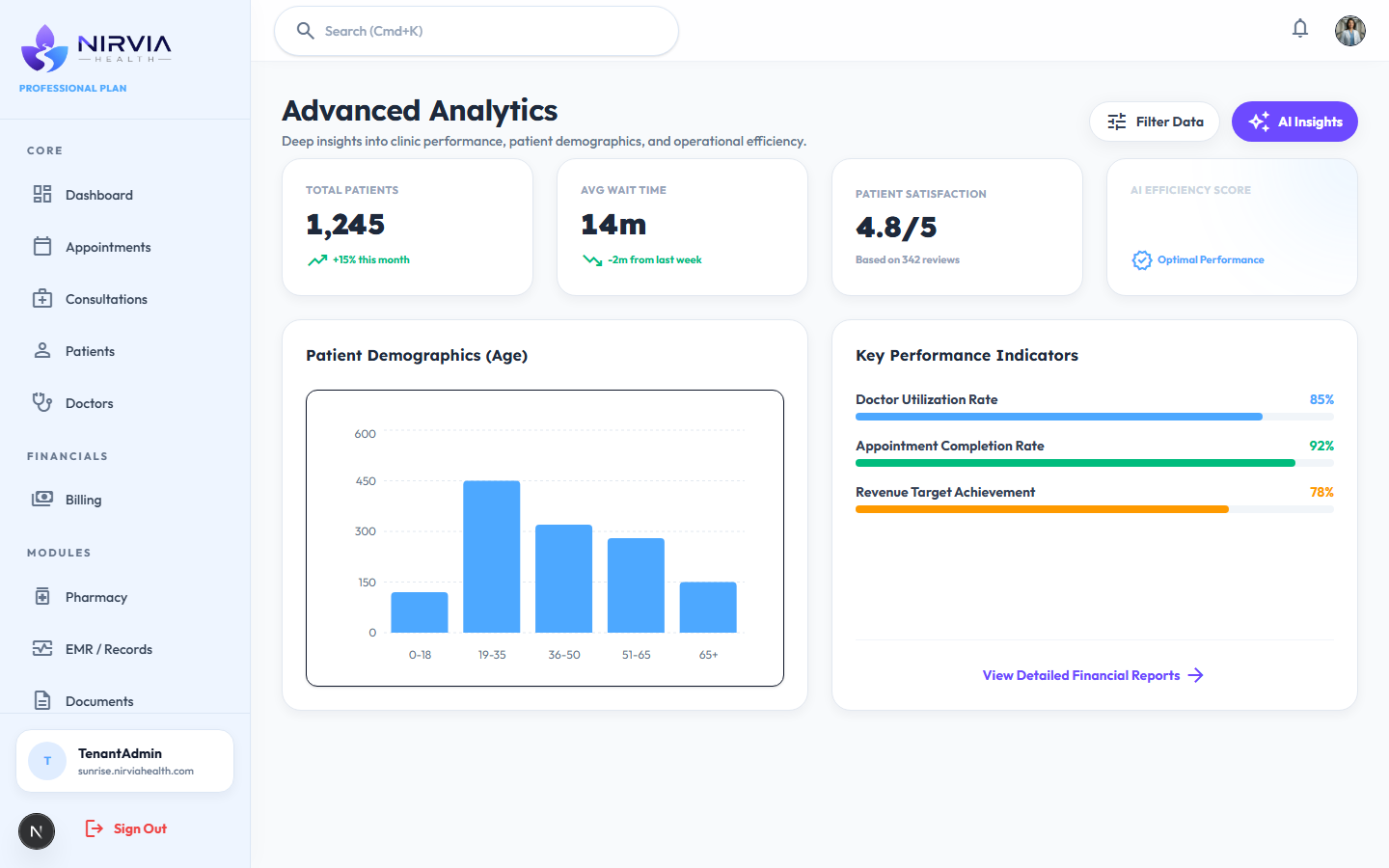This screenshot has width=1389, height=868.
Task: Sign Out of the account
Action: pos(125,828)
